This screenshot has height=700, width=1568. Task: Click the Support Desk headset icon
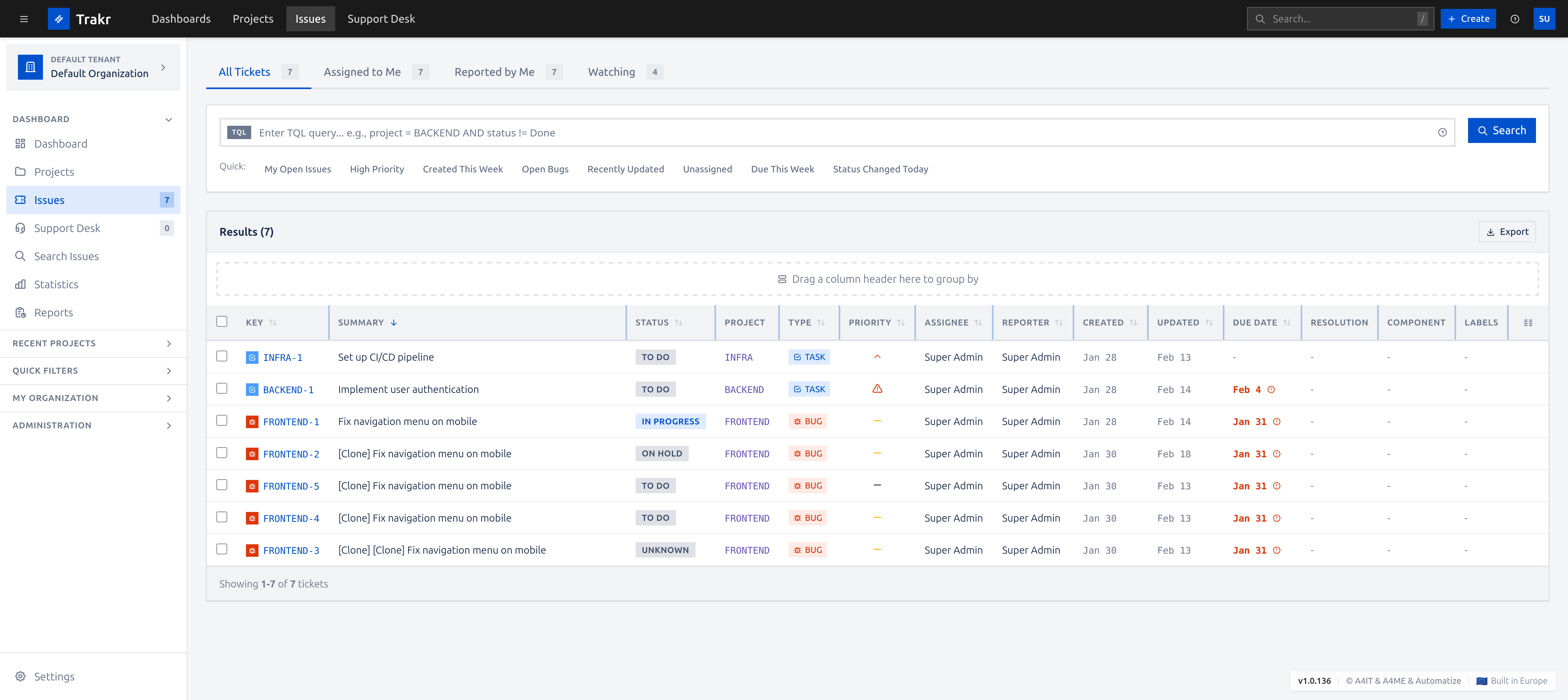(20, 228)
